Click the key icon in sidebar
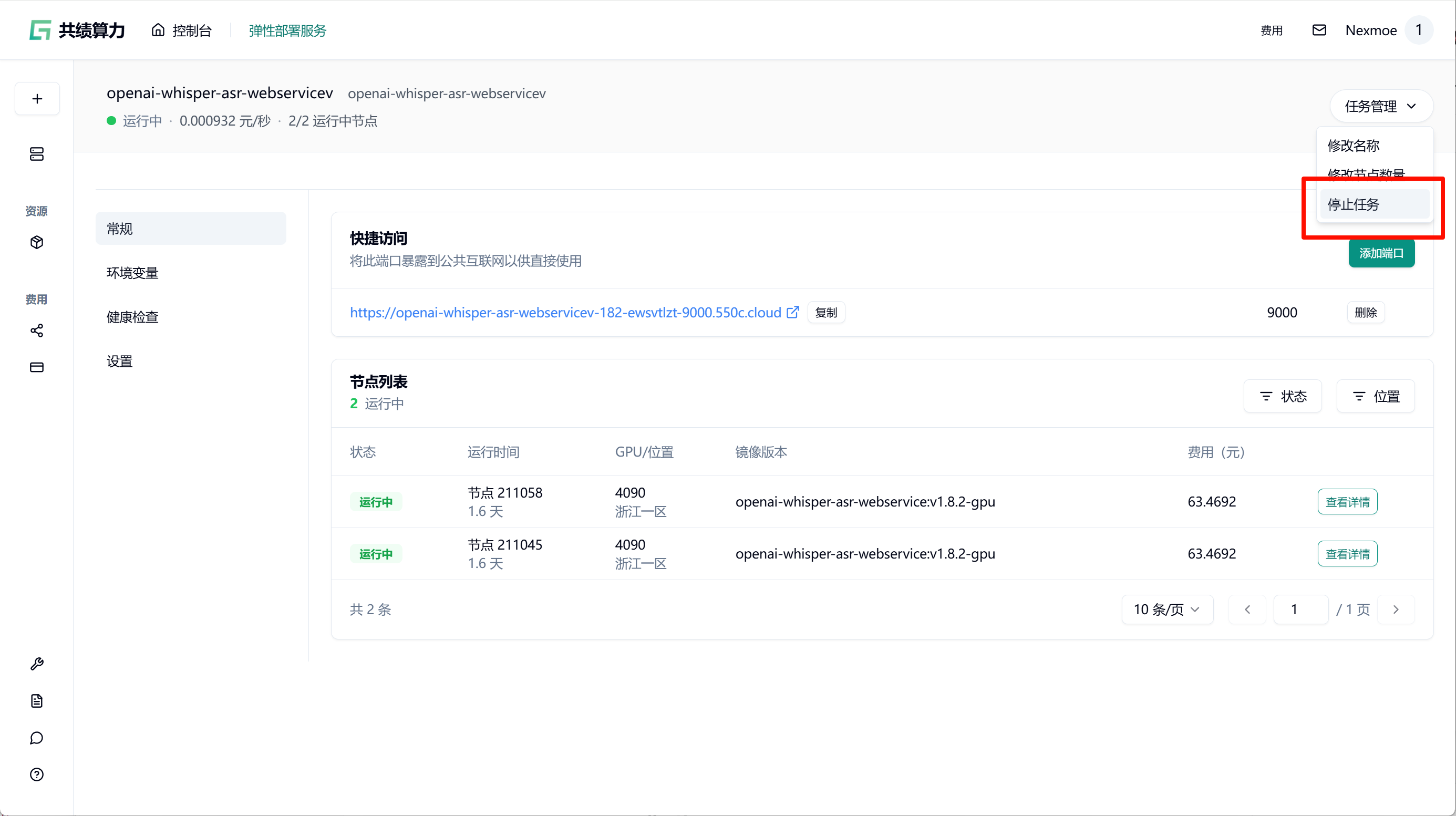 (x=37, y=664)
